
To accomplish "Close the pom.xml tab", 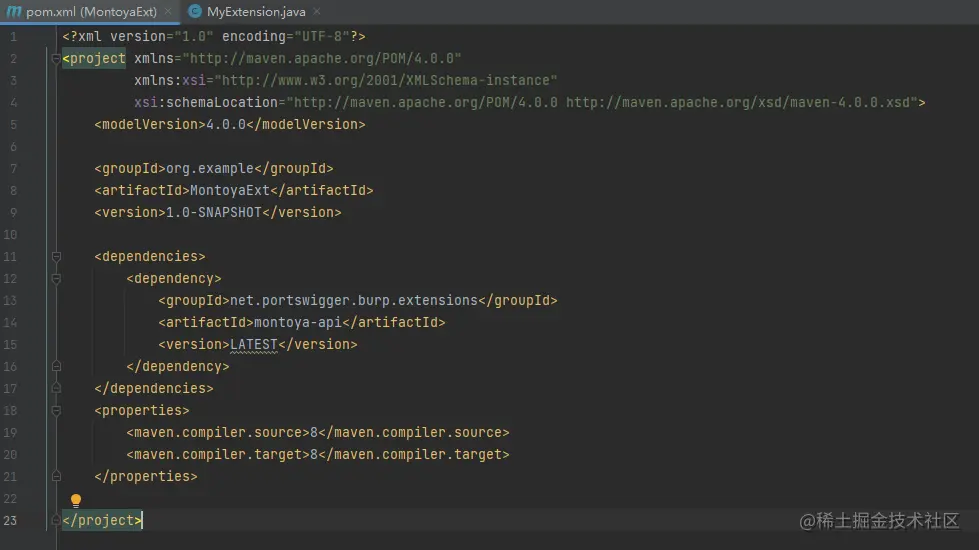I will [x=168, y=11].
